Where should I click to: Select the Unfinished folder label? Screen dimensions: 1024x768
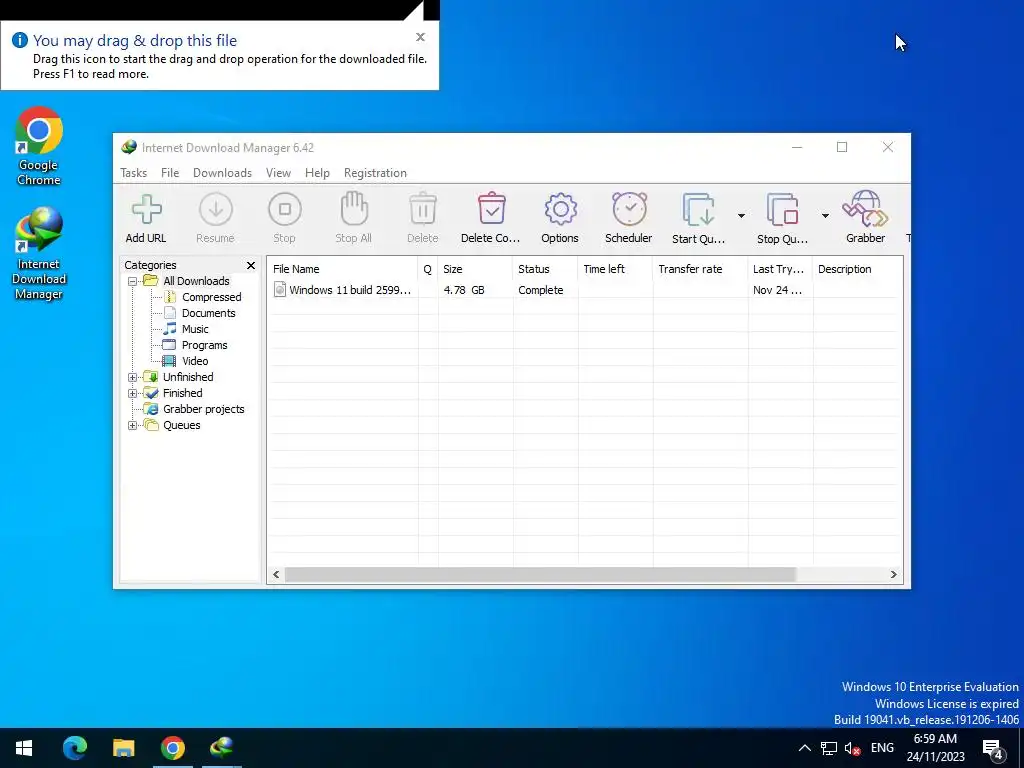(188, 377)
